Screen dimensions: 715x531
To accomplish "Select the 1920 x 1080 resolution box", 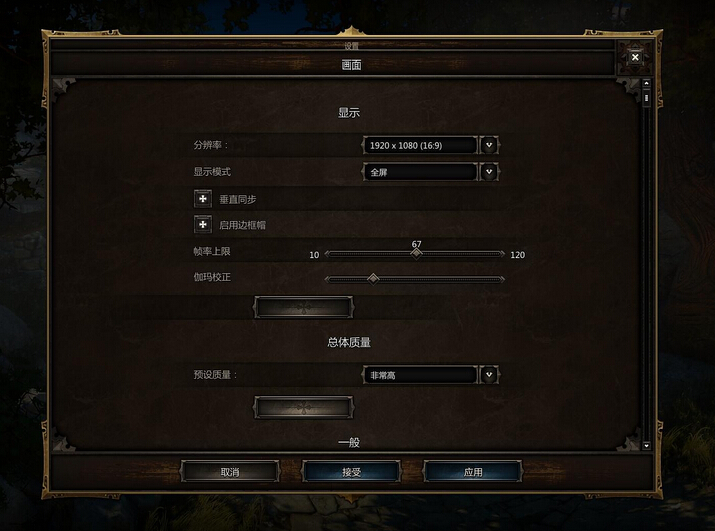I will pyautogui.click(x=420, y=146).
